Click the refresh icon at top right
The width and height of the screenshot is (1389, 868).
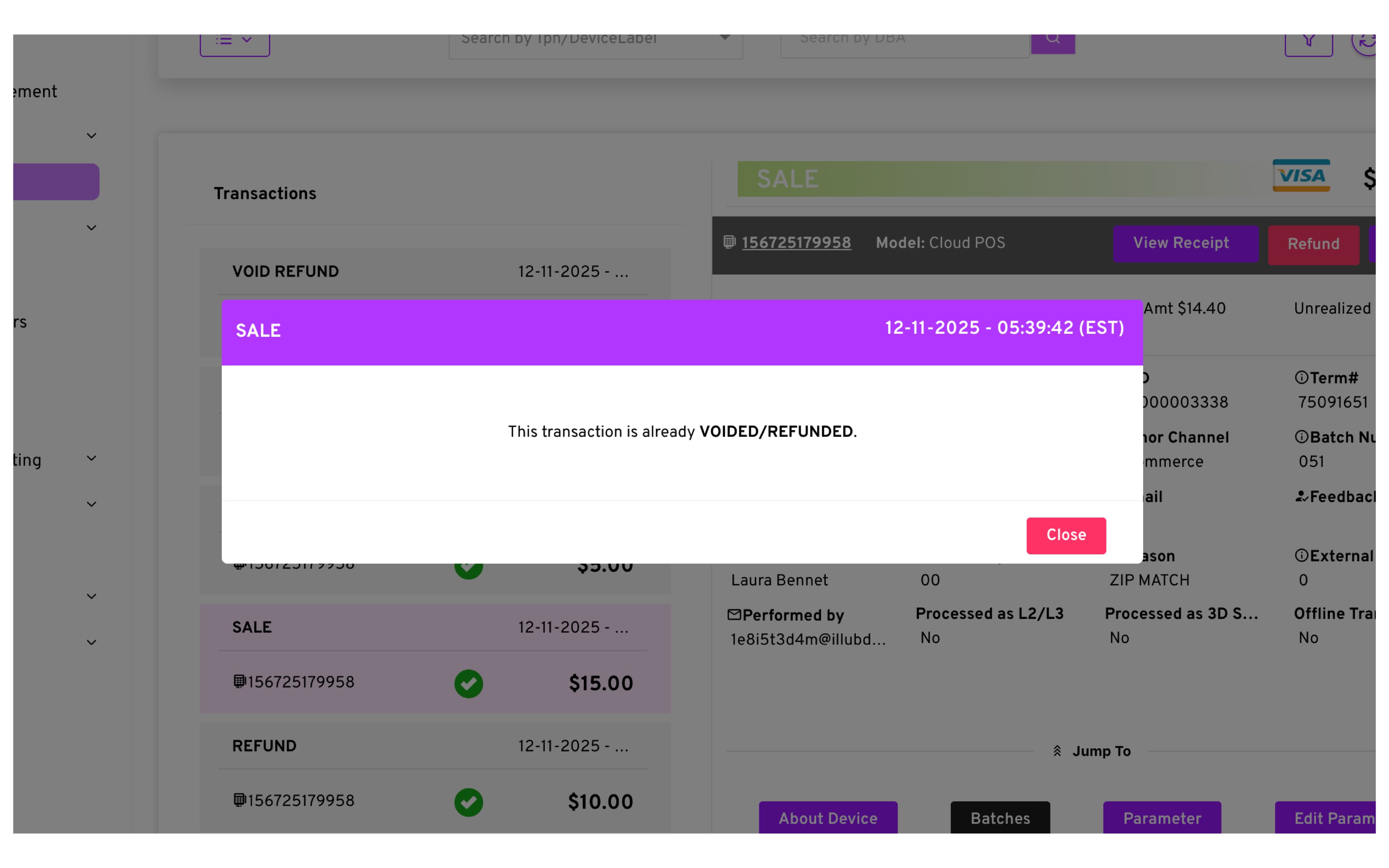pos(1367,41)
